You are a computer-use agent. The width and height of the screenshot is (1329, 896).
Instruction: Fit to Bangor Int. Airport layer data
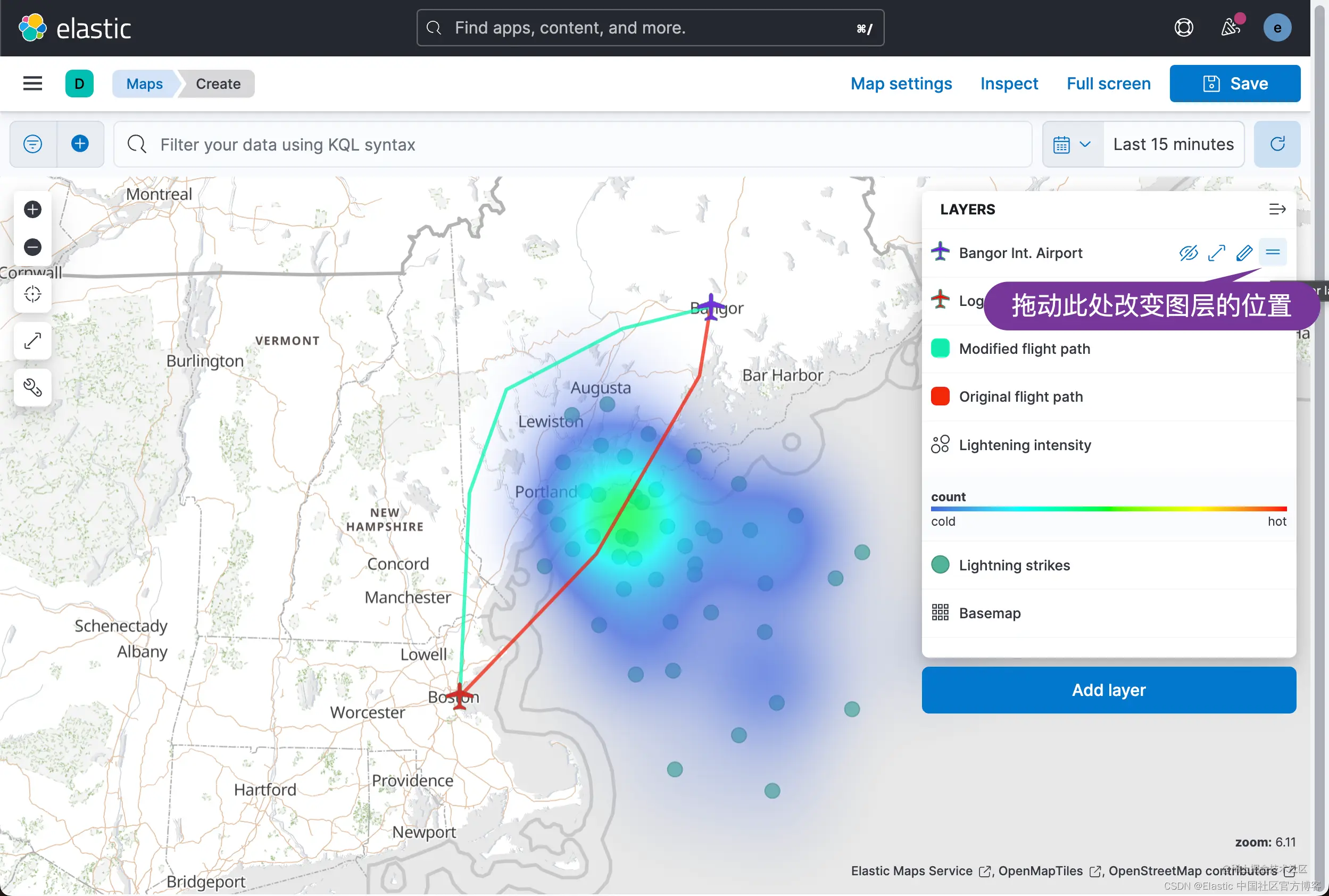pyautogui.click(x=1216, y=253)
